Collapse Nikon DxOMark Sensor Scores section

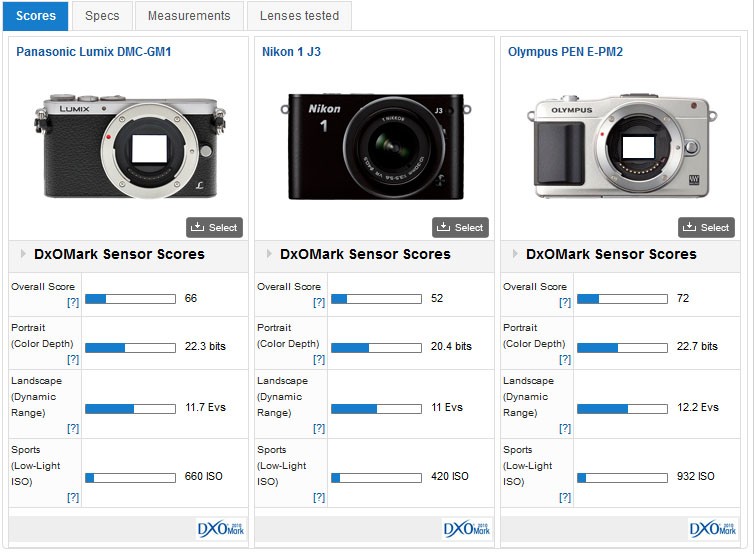(x=269, y=254)
